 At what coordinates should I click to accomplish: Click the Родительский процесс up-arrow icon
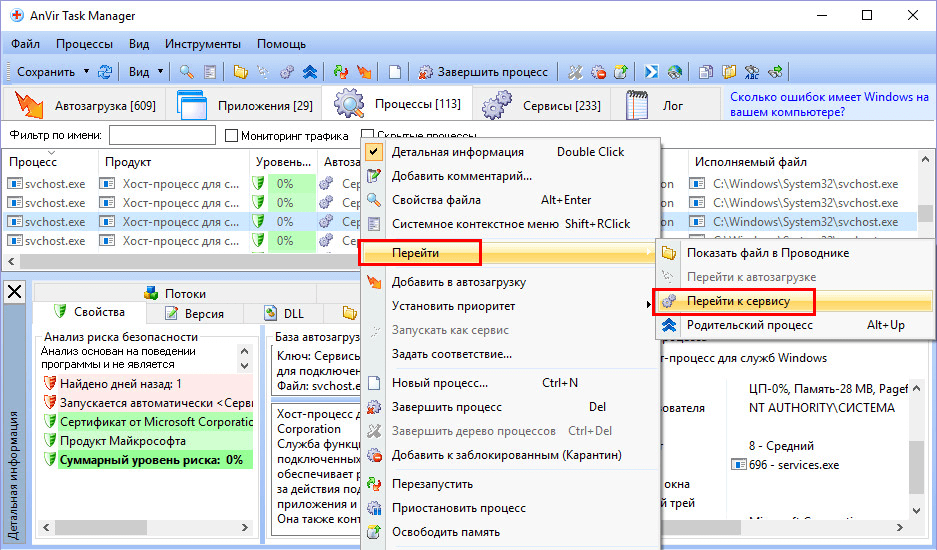coord(669,325)
